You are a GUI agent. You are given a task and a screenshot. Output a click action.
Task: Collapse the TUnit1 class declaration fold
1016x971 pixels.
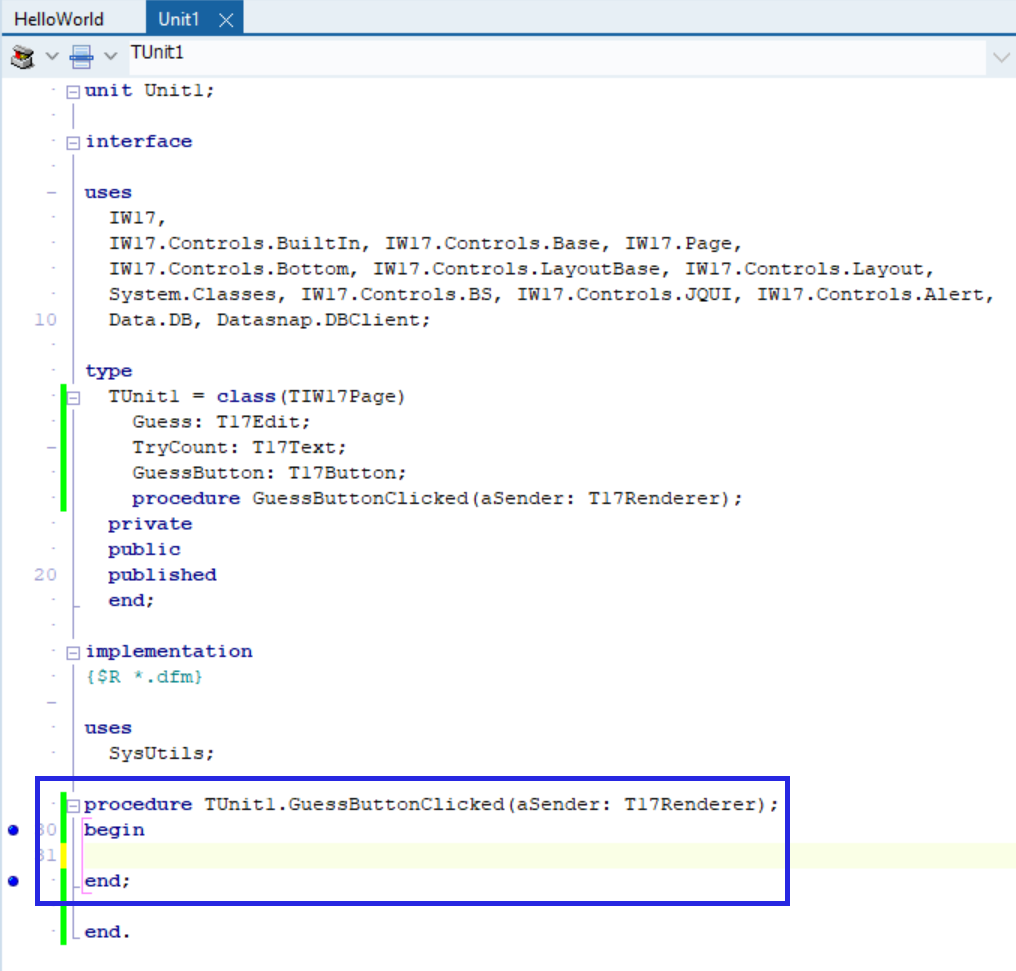click(x=73, y=397)
